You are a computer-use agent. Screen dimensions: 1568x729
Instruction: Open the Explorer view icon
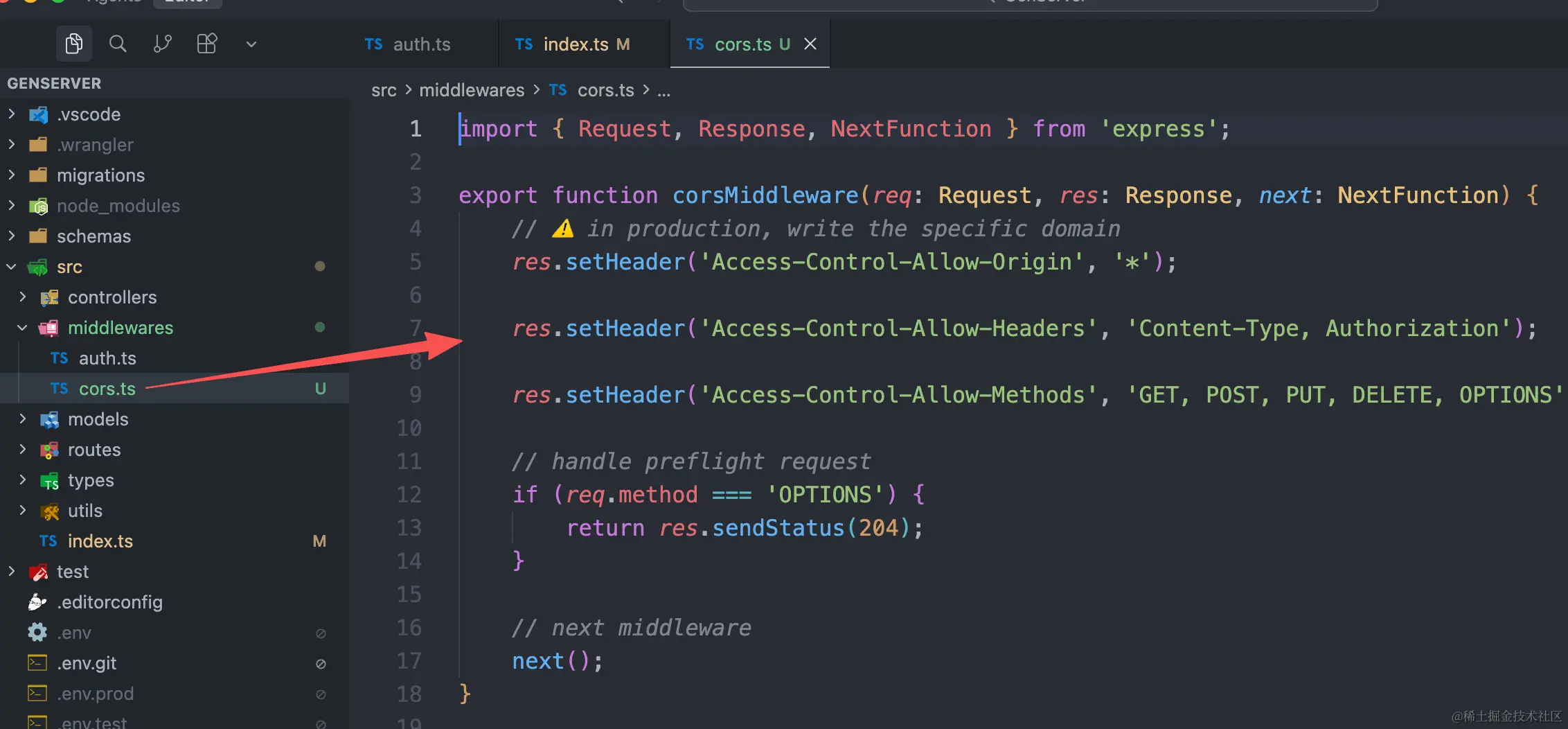(73, 44)
